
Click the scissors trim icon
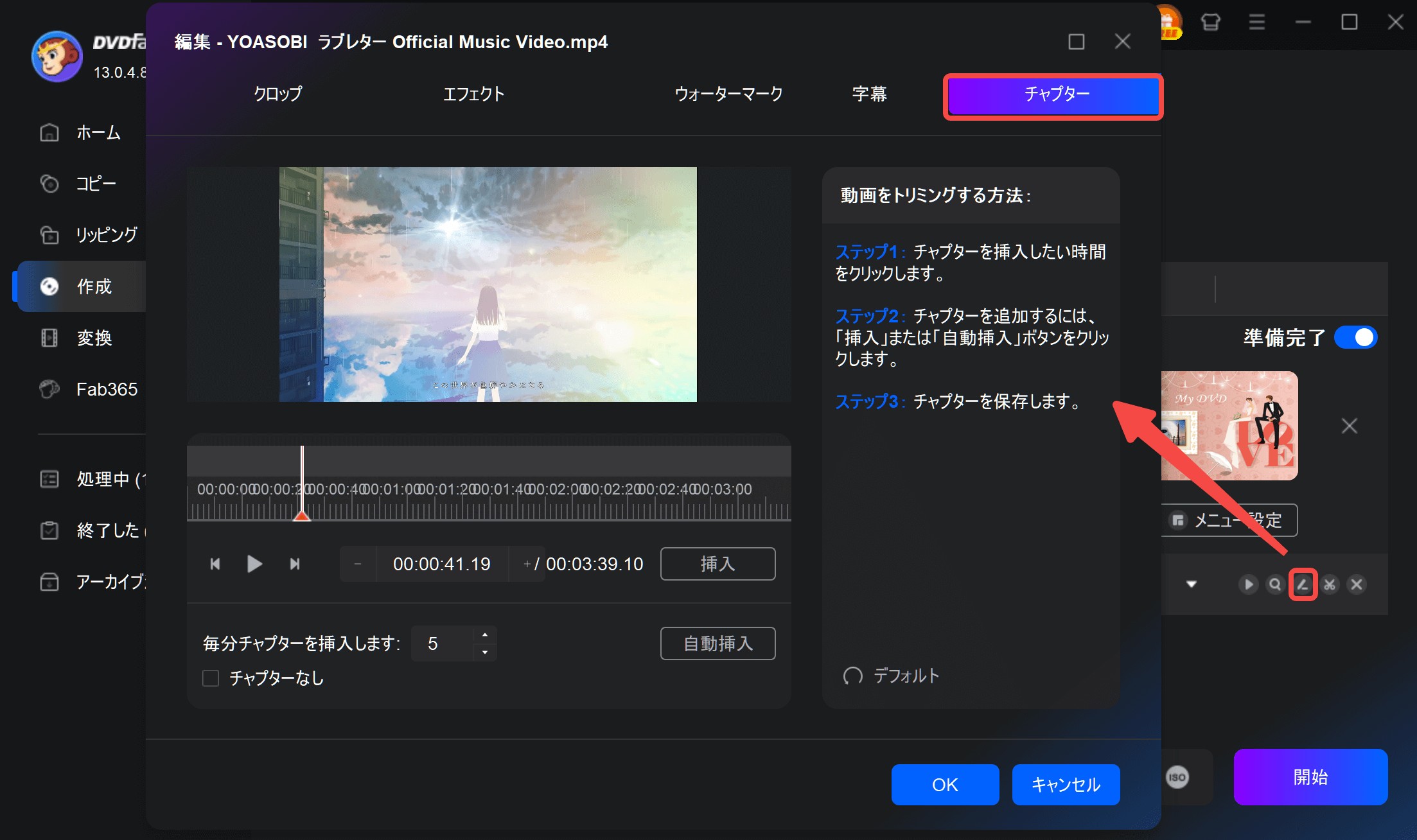pos(1330,584)
